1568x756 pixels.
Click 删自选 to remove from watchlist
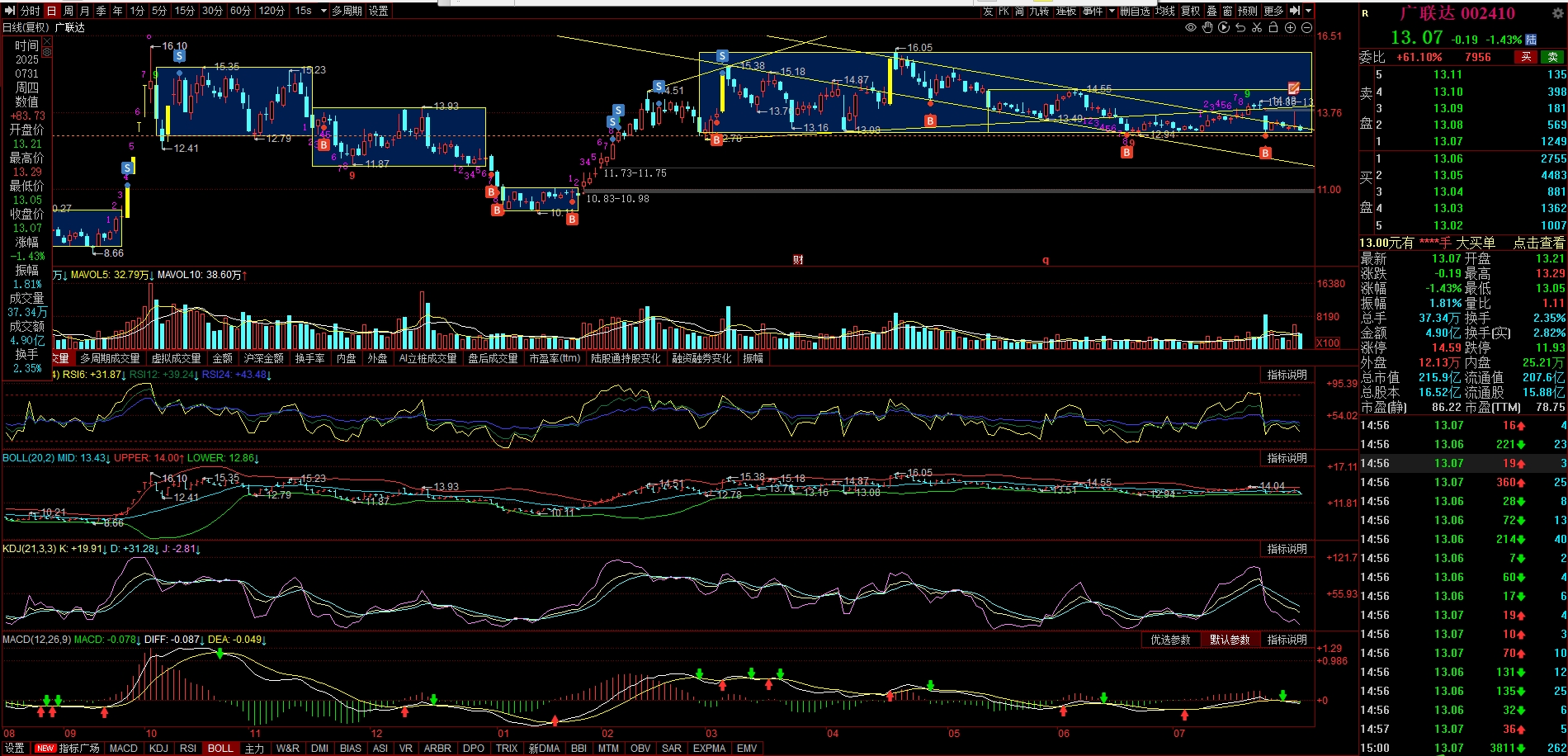(1135, 11)
